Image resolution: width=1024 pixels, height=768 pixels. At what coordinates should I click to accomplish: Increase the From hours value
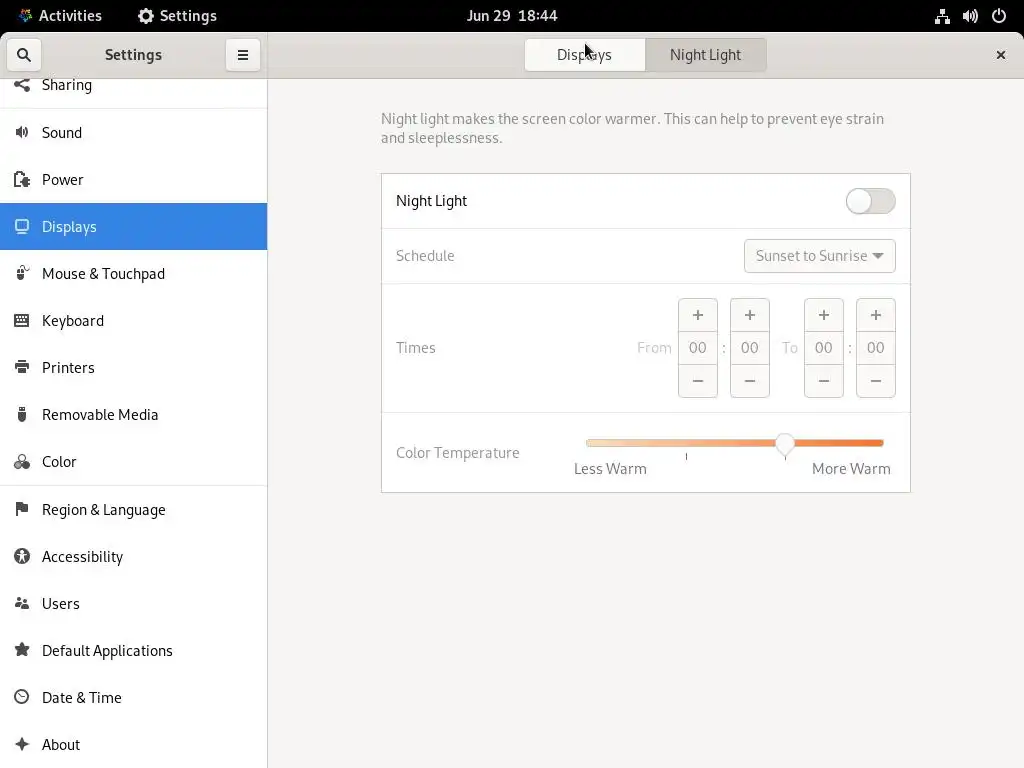pos(697,315)
